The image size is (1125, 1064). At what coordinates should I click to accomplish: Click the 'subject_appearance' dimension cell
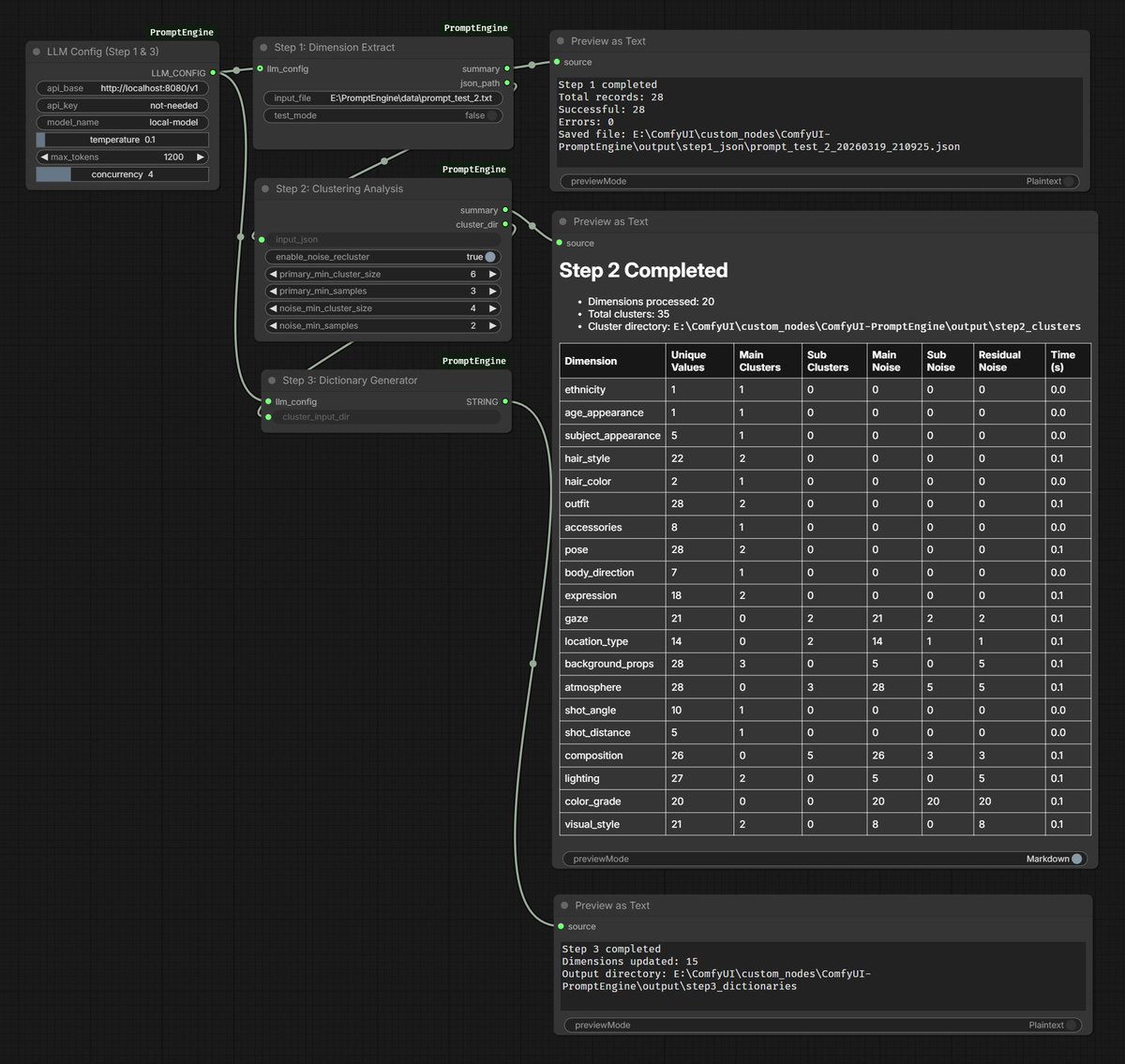point(612,436)
